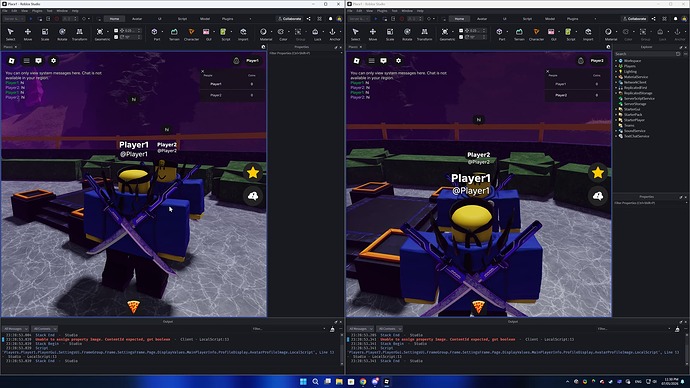690x388 pixels.
Task: Expand the Lighting node in Explorer
Action: pos(616,71)
